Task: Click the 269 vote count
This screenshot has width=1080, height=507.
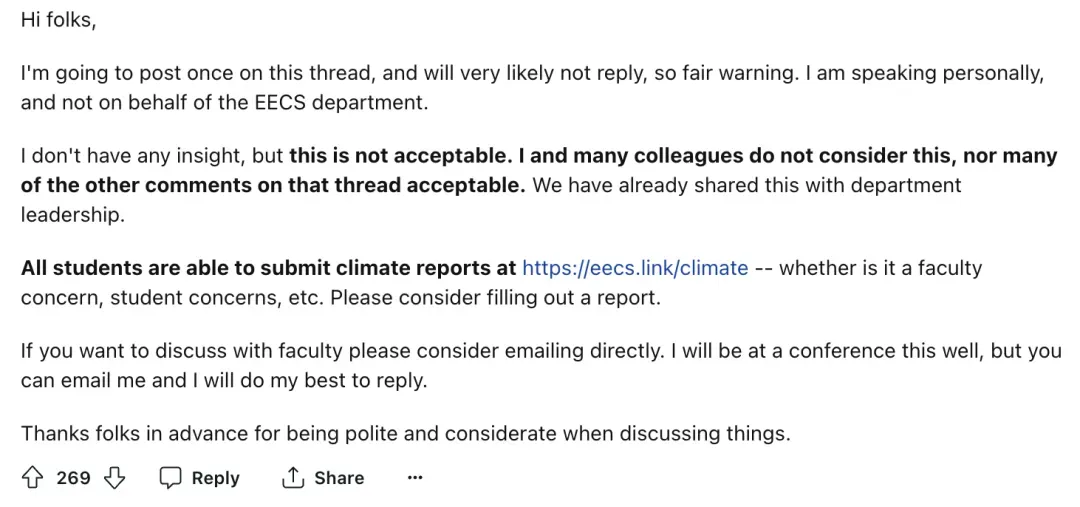Action: pyautogui.click(x=73, y=478)
